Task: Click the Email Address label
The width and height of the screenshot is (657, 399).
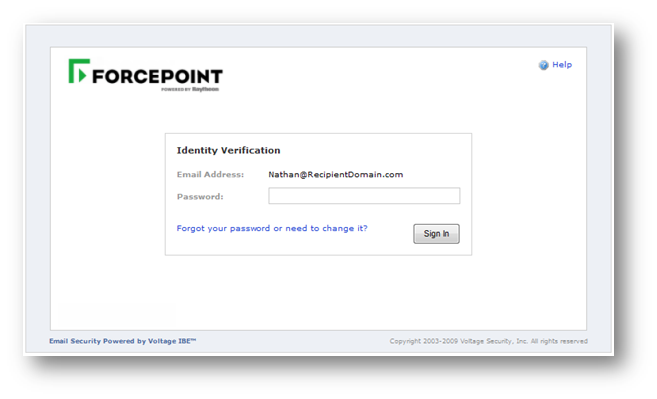Action: pos(210,174)
